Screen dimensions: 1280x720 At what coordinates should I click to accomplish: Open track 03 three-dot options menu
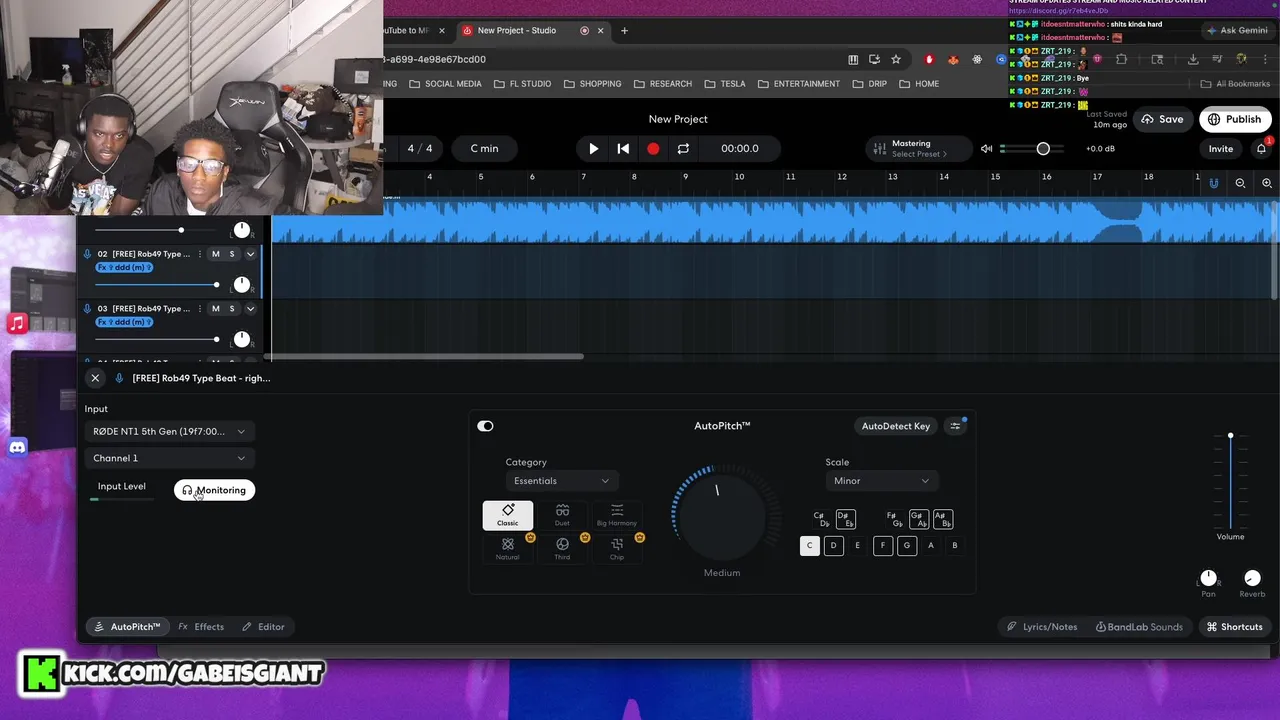point(200,309)
